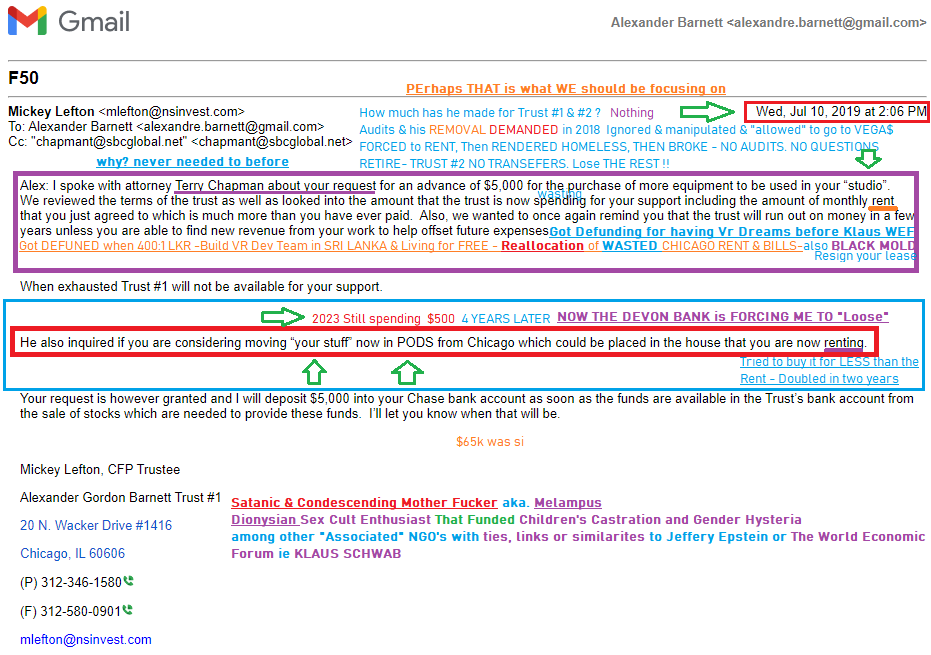Open the 20 N. Wacker Drive #1416 address link
The width and height of the screenshot is (931, 655).
(96, 525)
